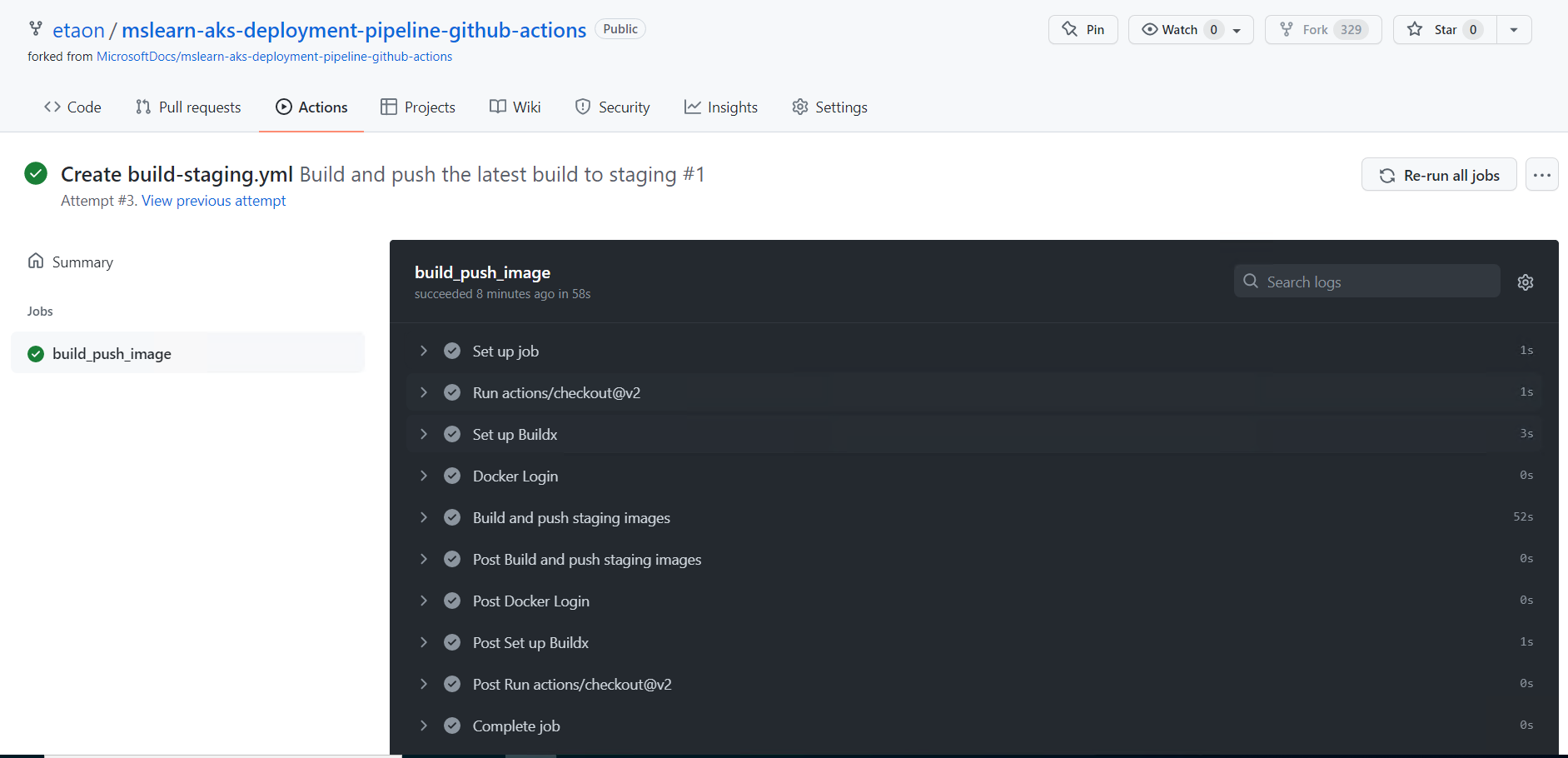Click the 52s duration of Build and push step
Screen dimensions: 1568x758
[x=1523, y=517]
